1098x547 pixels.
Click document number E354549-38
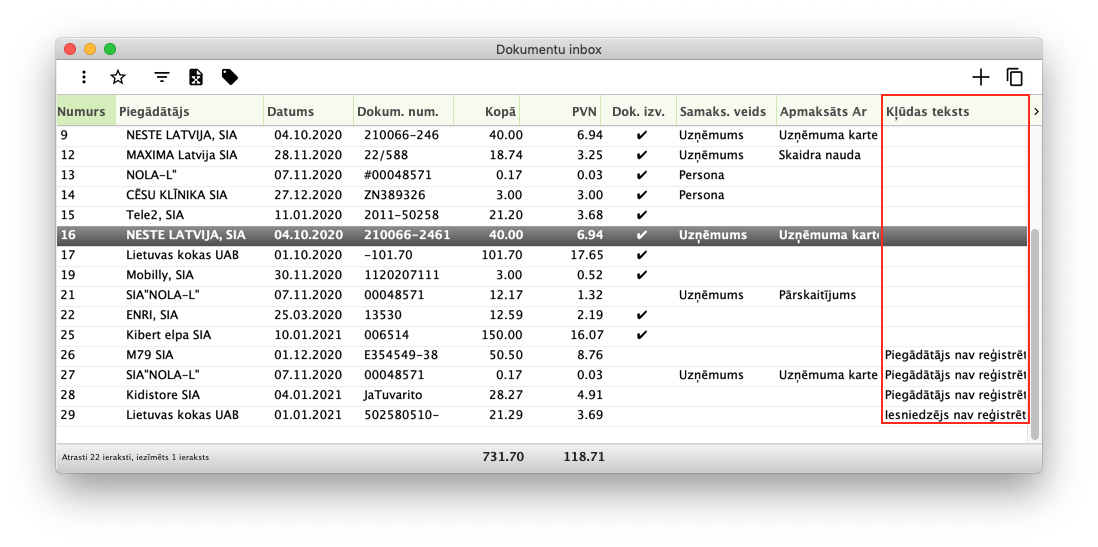click(401, 355)
